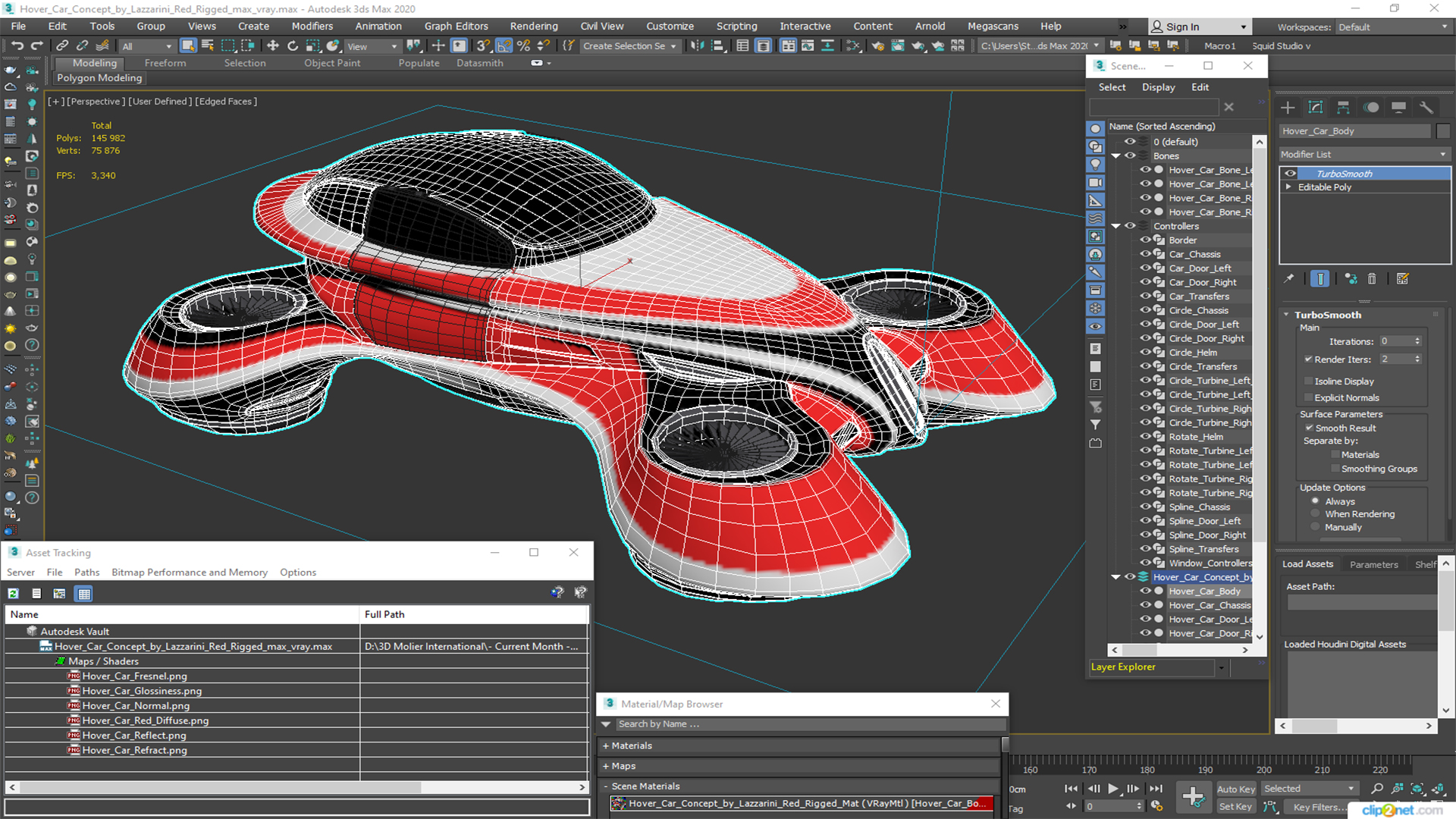Image resolution: width=1456 pixels, height=819 pixels.
Task: Toggle TurboSmooth modifier eye in stack
Action: pyautogui.click(x=1290, y=174)
